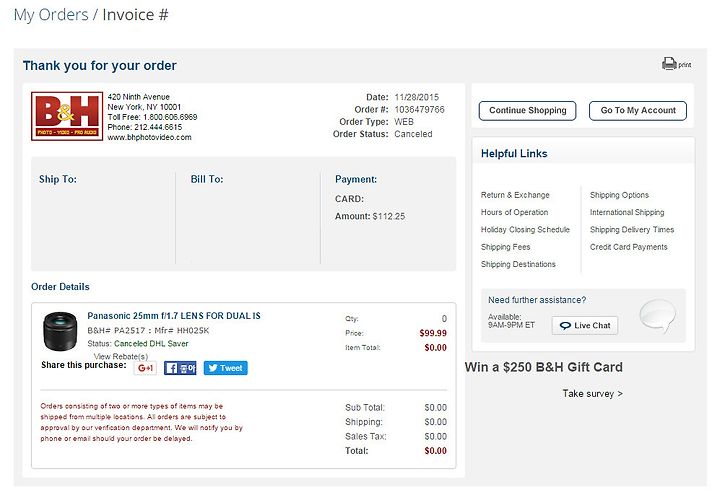Click the print icon
This screenshot has width=720, height=495.
click(669, 64)
